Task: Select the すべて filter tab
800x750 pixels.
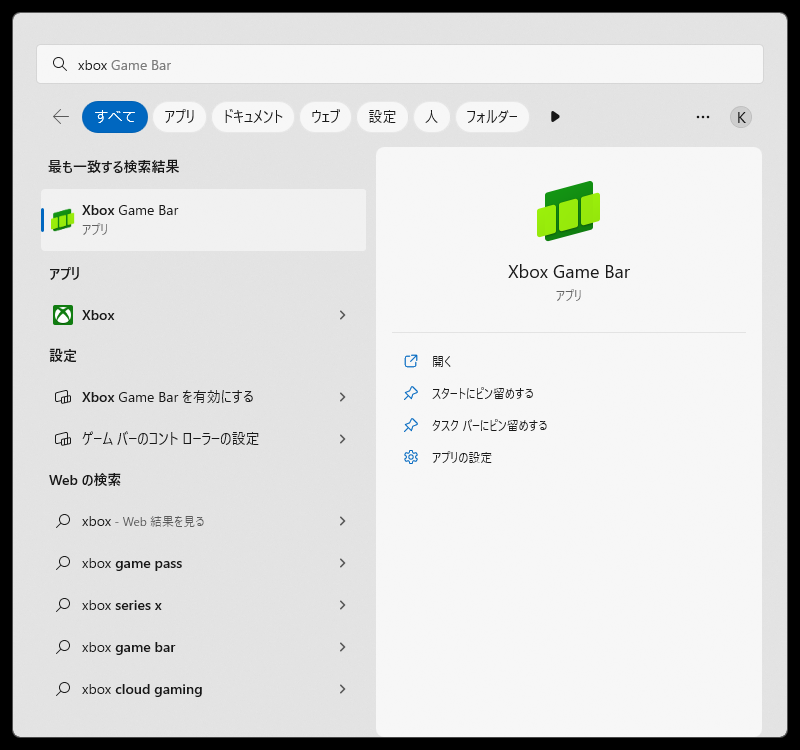Action: [115, 117]
